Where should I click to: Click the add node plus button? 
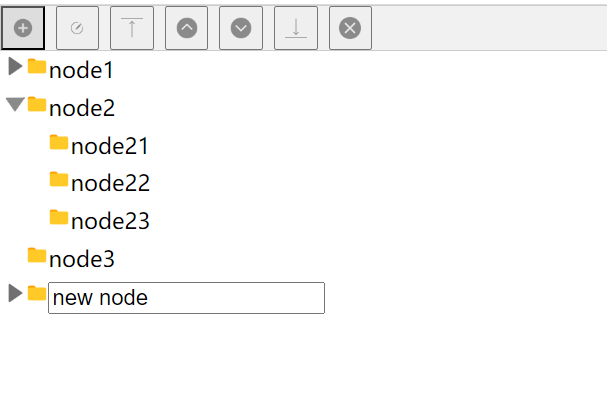click(x=23, y=28)
